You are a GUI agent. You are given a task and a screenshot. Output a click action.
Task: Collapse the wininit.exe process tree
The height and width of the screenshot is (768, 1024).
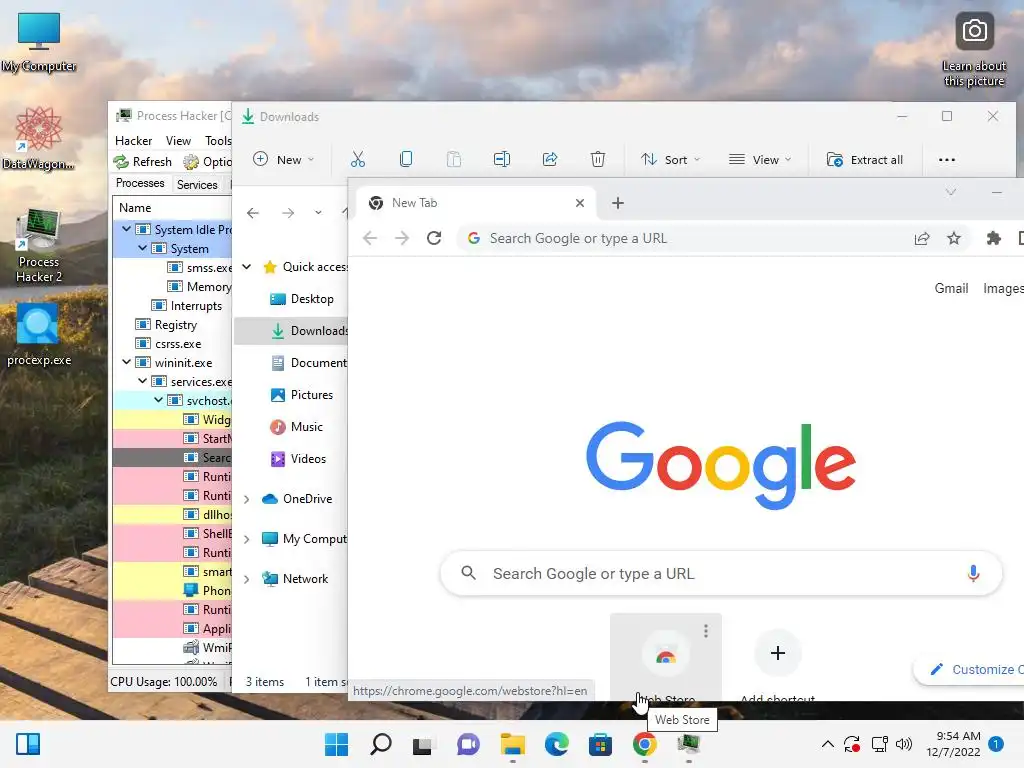coord(126,362)
